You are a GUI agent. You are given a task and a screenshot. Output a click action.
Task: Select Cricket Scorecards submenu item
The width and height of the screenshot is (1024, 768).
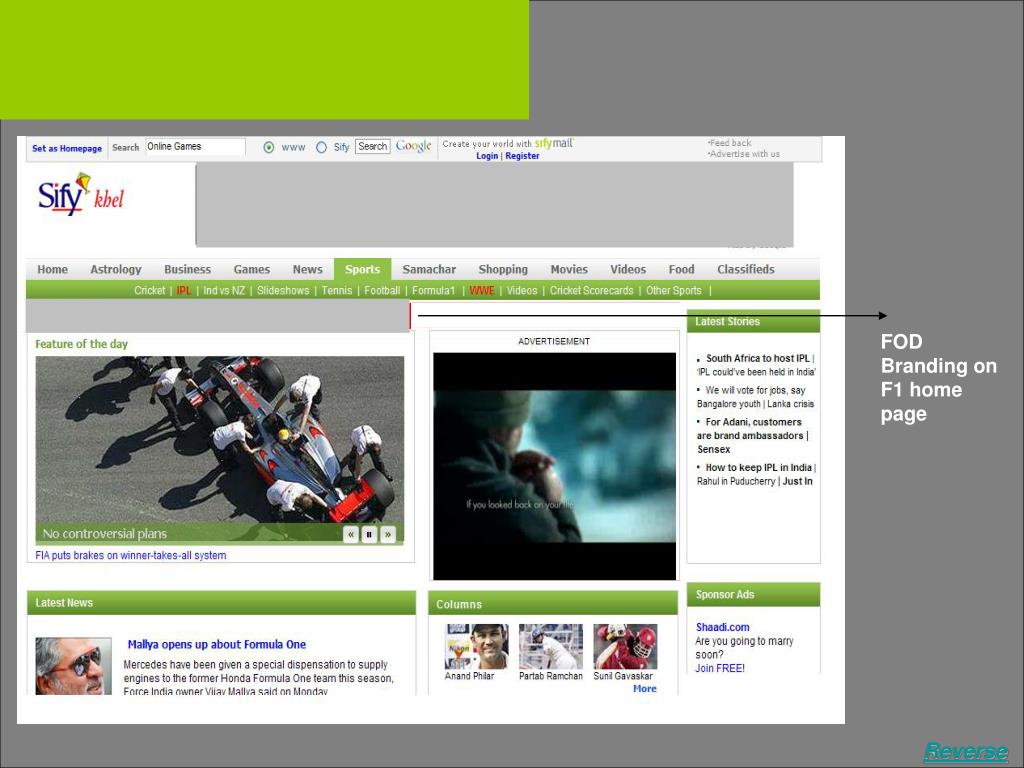click(592, 291)
